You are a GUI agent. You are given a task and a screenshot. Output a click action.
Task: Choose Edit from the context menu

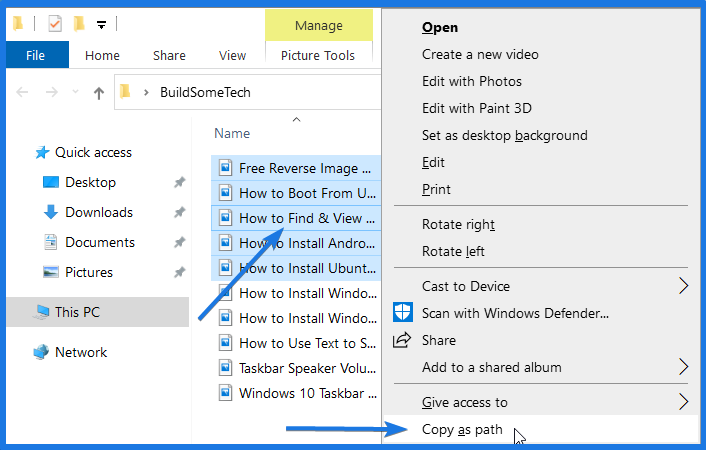(x=433, y=163)
